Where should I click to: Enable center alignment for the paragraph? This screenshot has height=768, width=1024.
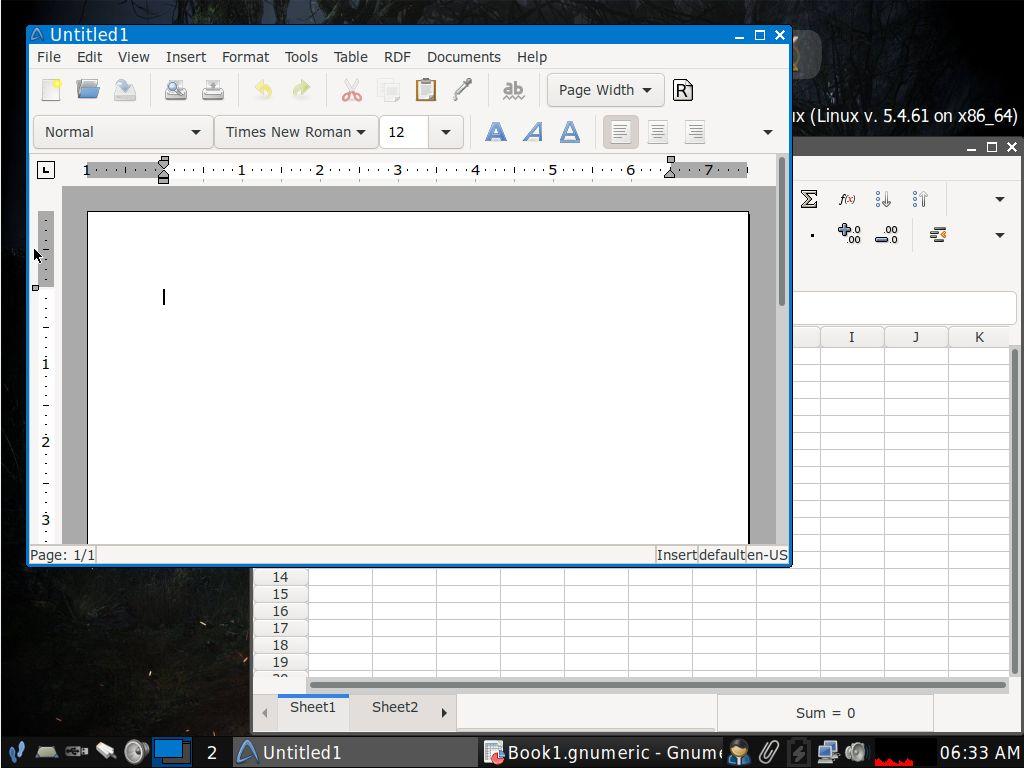657,132
